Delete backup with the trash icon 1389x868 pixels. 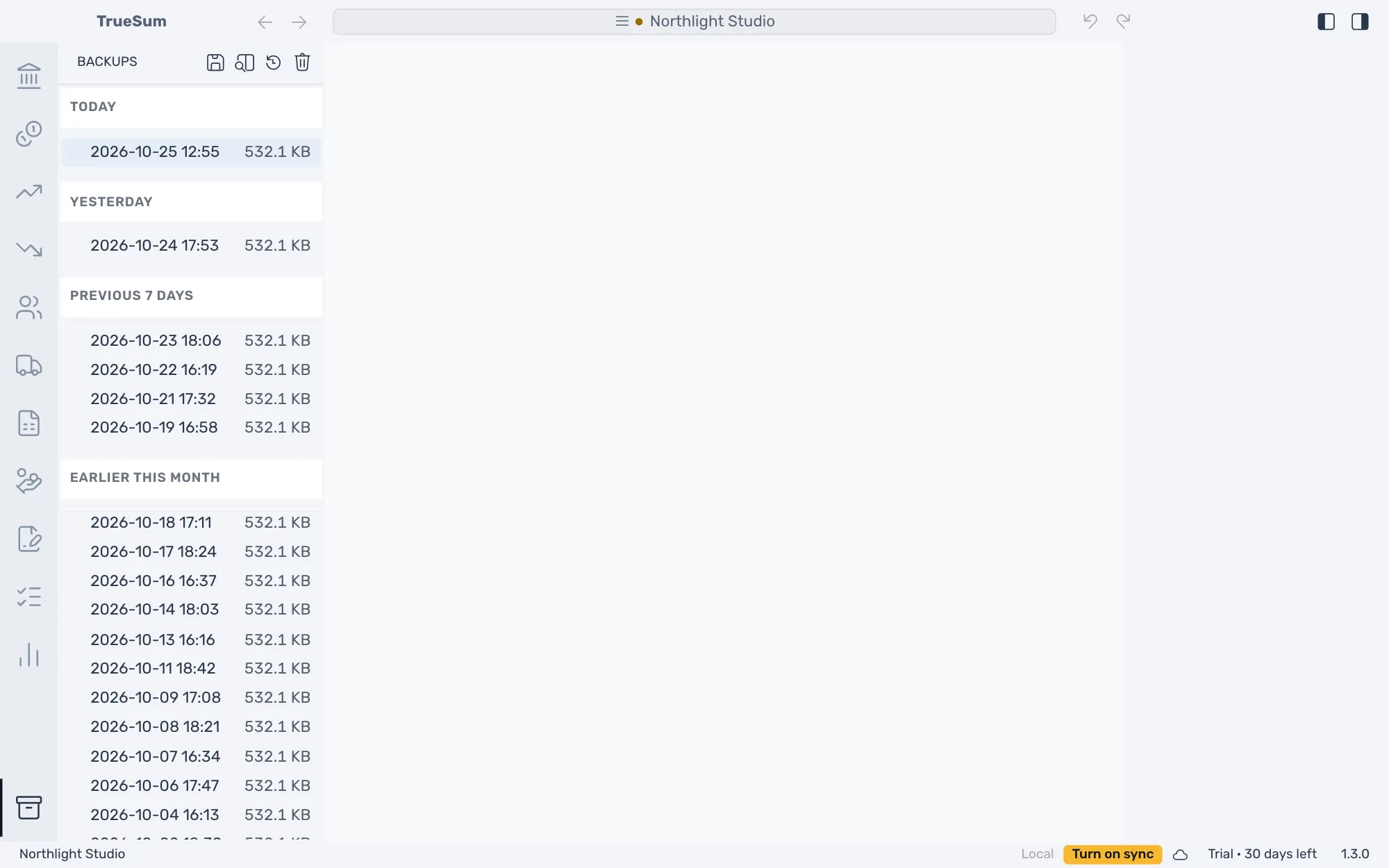pyautogui.click(x=302, y=62)
